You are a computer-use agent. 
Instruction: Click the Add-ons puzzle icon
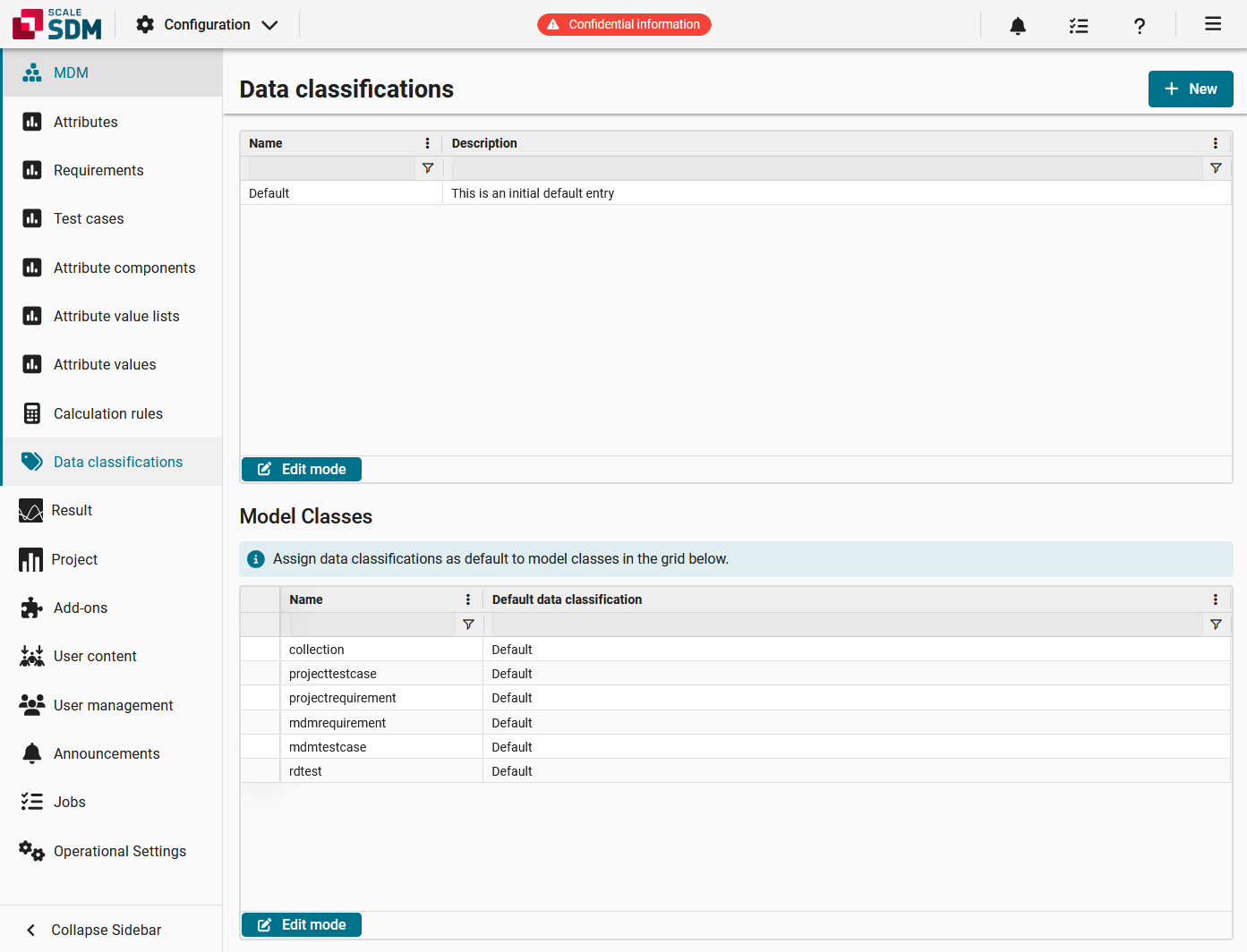click(32, 608)
